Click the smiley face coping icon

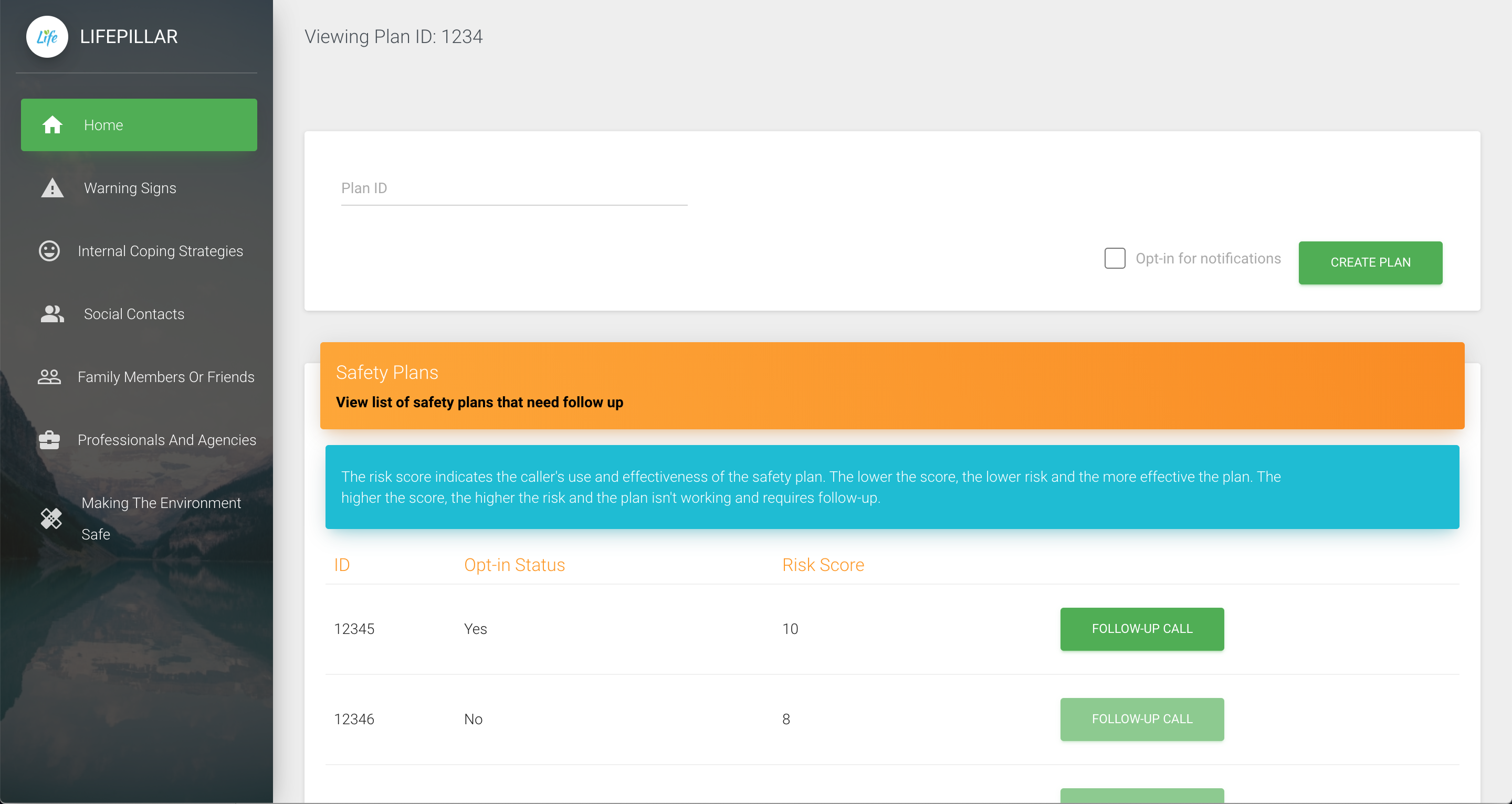[x=49, y=251]
